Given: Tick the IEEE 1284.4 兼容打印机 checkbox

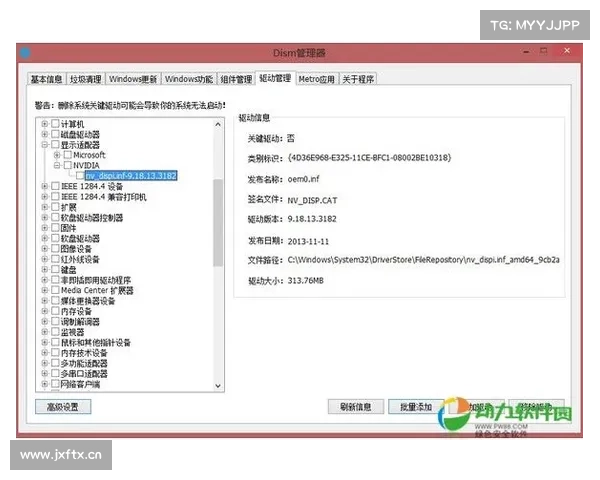Looking at the screenshot, I should pyautogui.click(x=55, y=196).
